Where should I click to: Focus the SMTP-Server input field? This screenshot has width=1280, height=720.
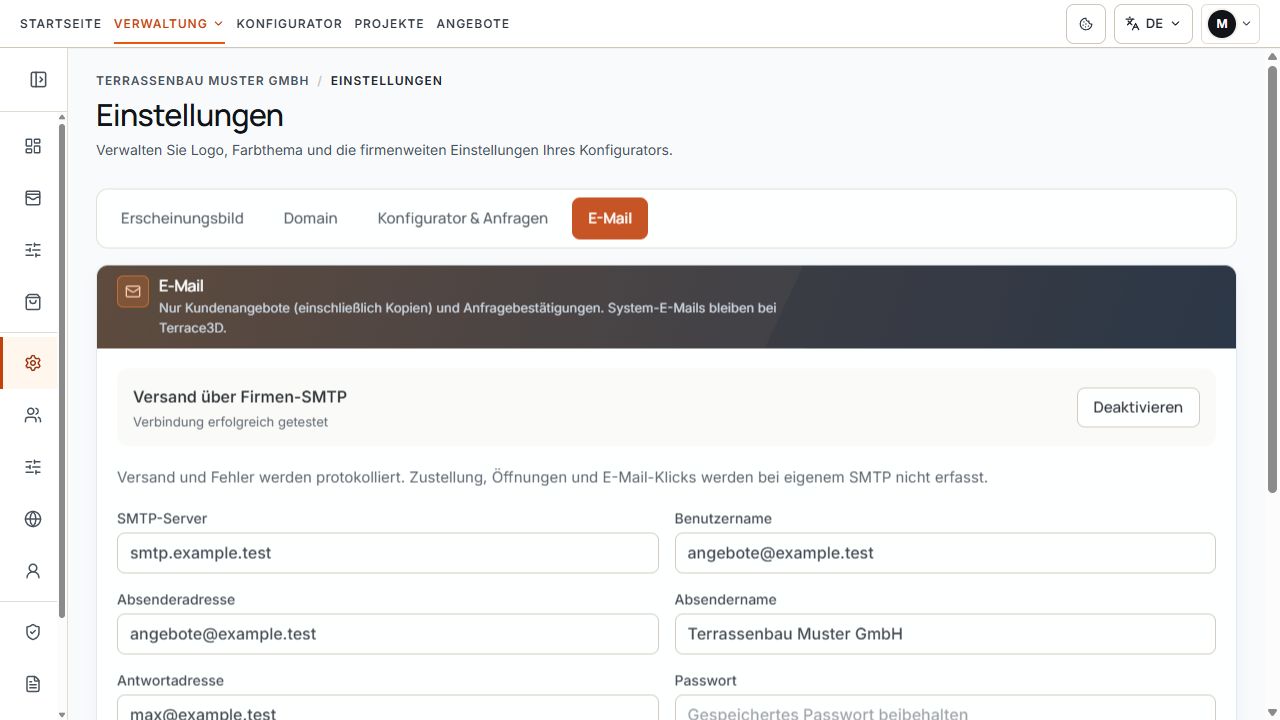pyautogui.click(x=388, y=553)
